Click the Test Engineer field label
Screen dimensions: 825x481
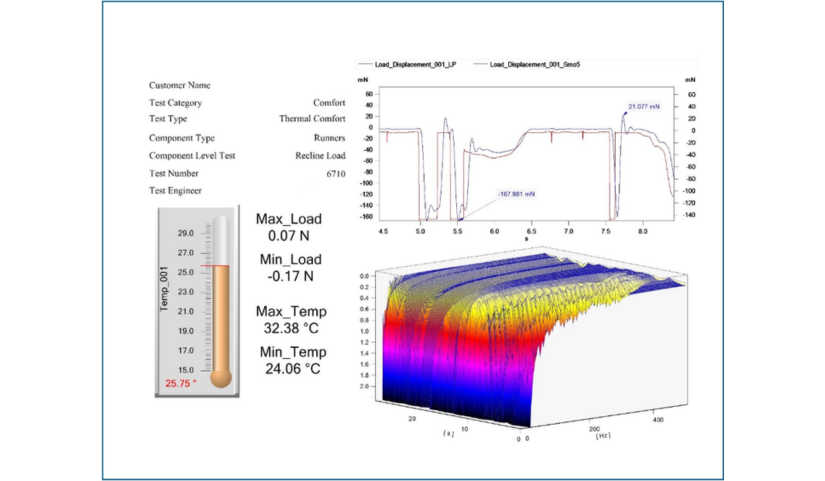(175, 191)
